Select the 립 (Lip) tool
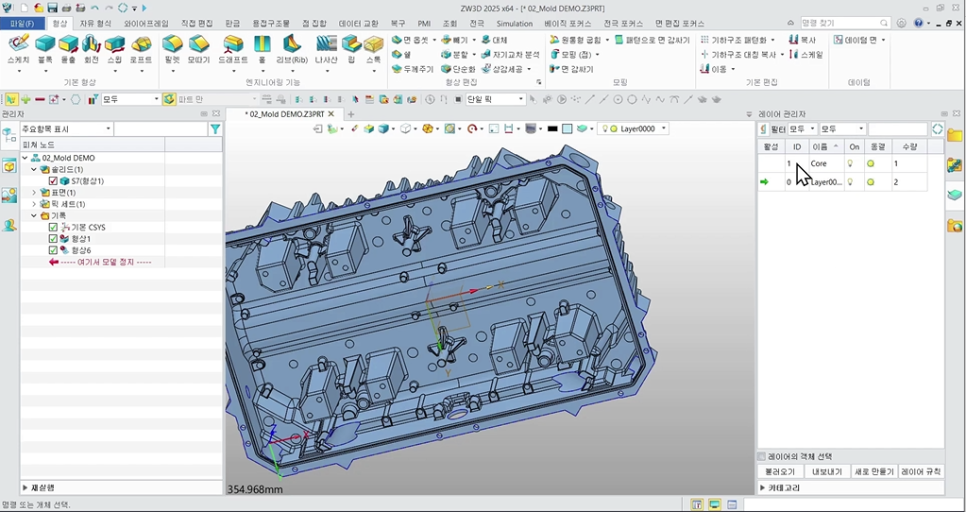The image size is (966, 512). [351, 44]
